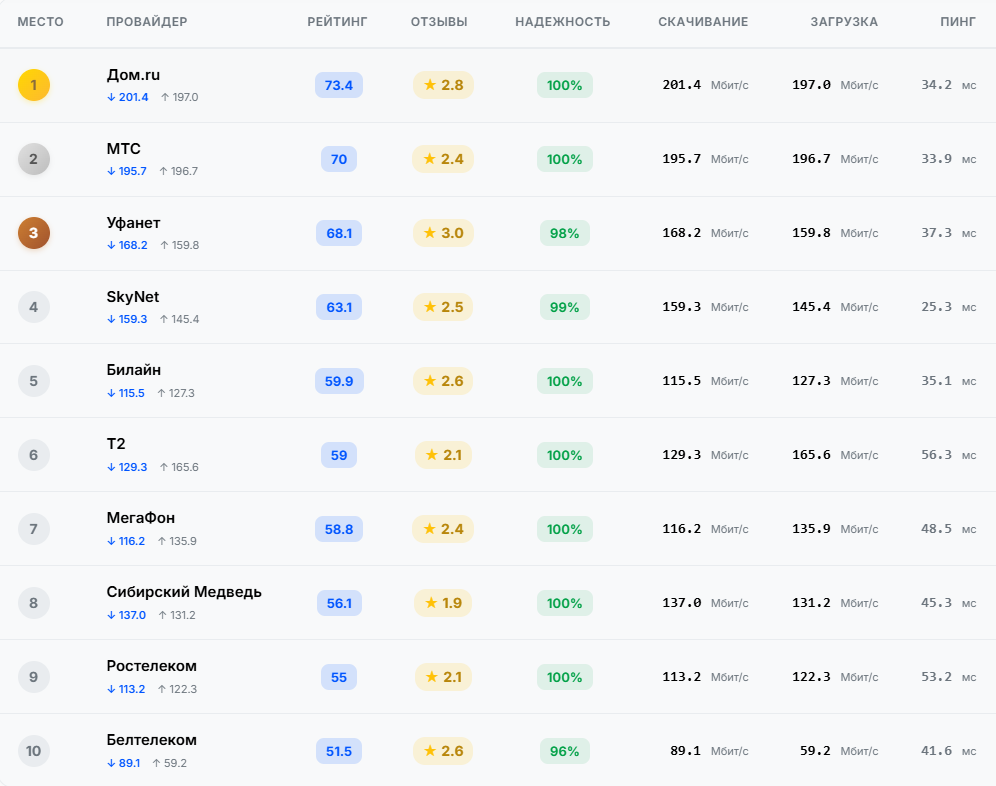The height and width of the screenshot is (786, 996).
Task: Open the T2 provider page
Action: 116,444
